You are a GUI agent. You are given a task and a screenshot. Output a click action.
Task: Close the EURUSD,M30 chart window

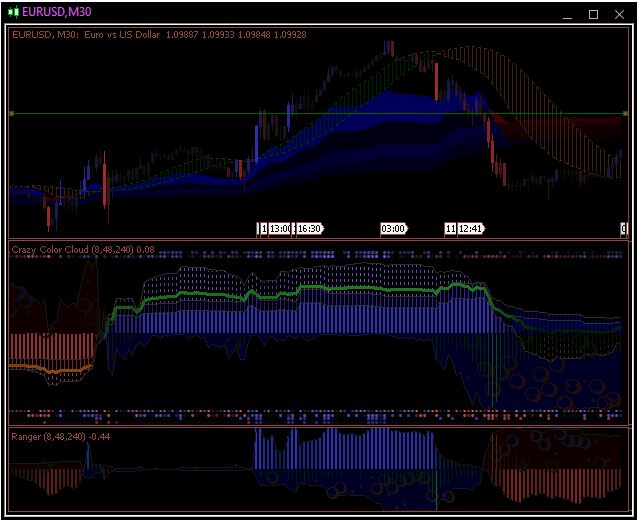[x=619, y=15]
